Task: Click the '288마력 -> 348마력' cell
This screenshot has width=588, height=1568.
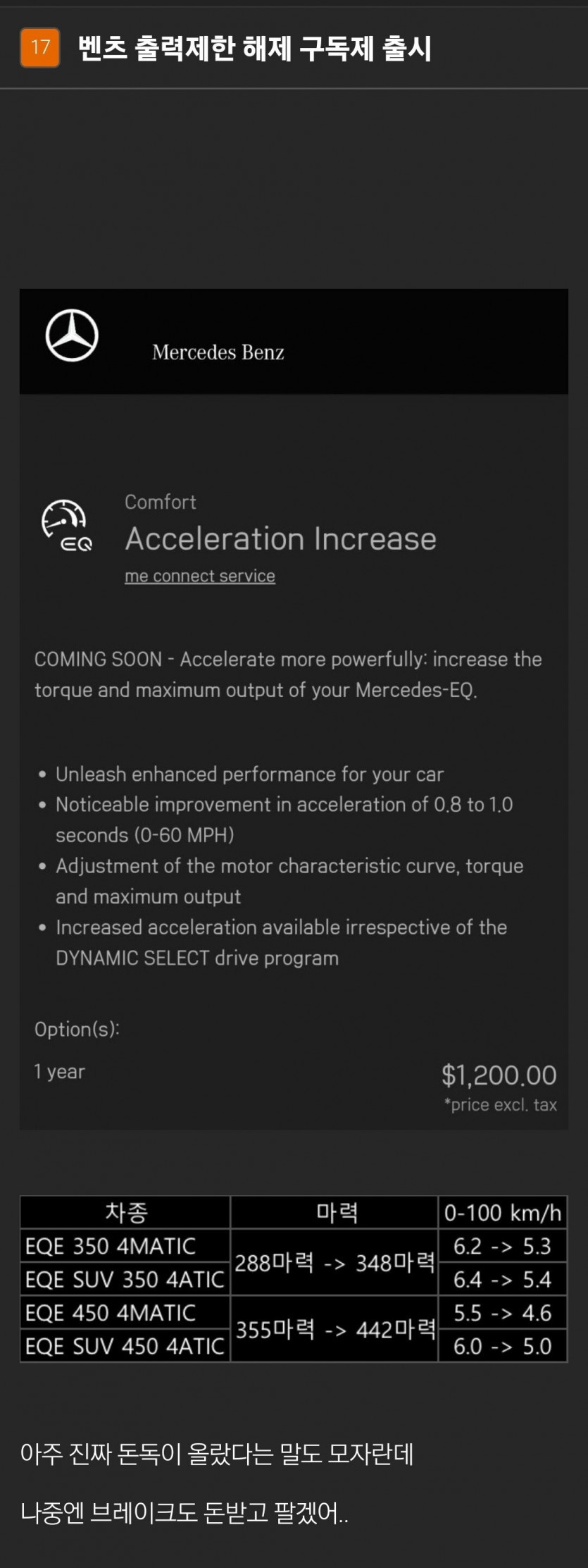Action: 334,1262
